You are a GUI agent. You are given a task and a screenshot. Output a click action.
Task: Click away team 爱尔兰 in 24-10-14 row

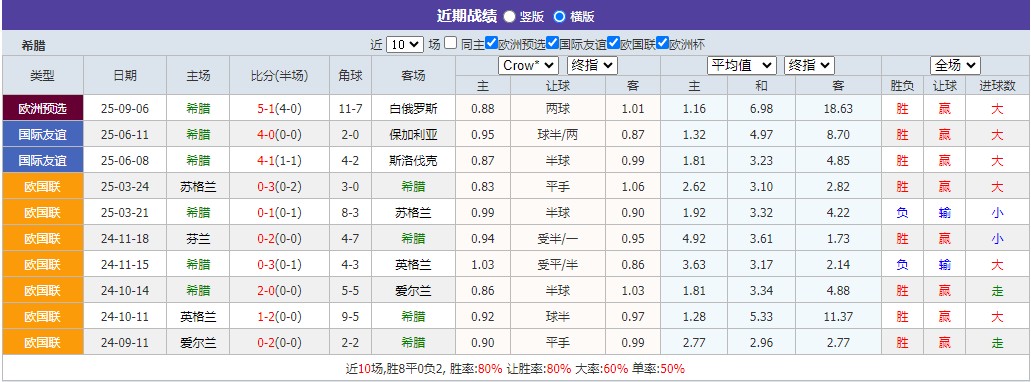click(414, 291)
